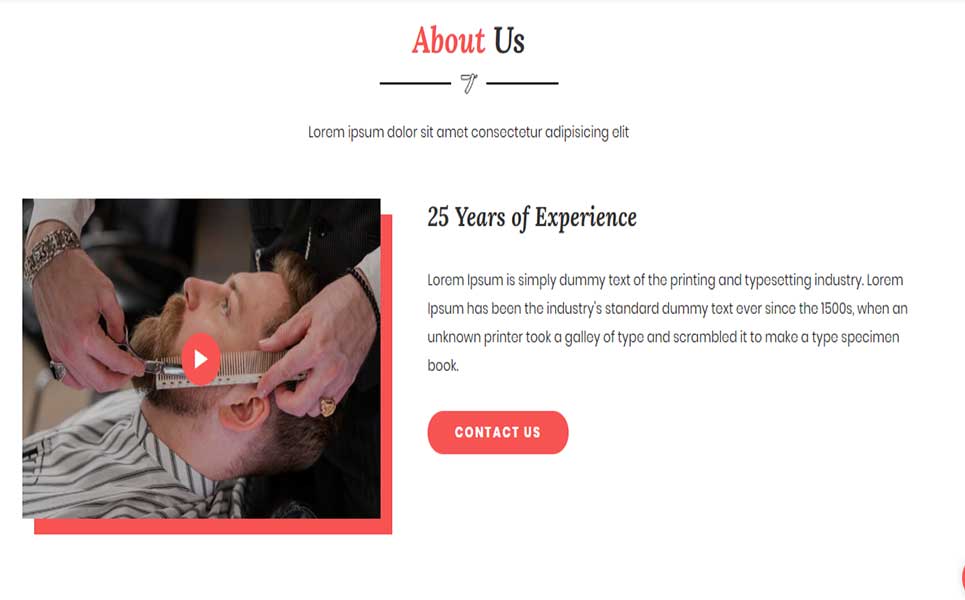Click the paragraph about printing and typesetting
Viewport: 965px width, 600px height.
pos(667,322)
